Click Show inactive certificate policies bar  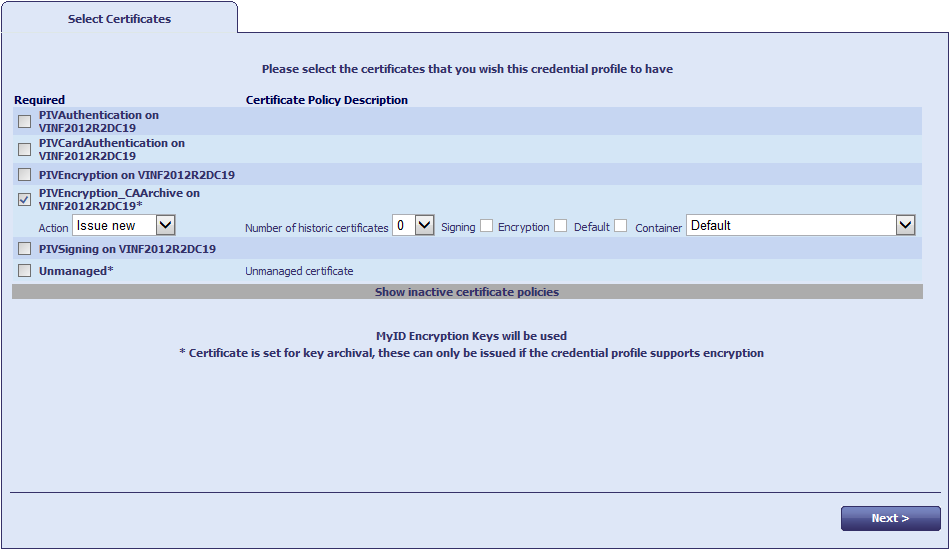(466, 292)
